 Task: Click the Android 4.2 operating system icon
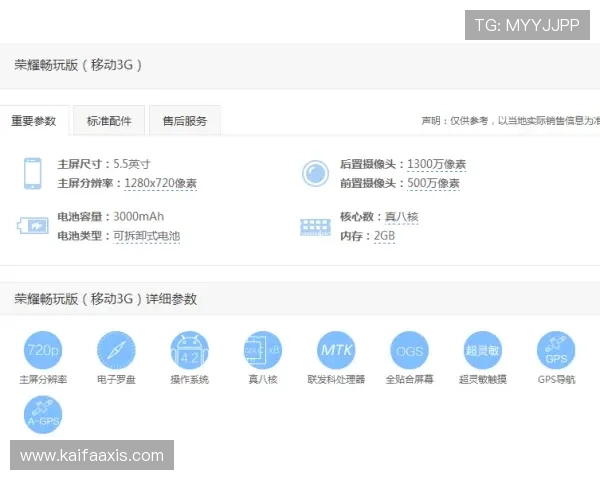coord(189,350)
